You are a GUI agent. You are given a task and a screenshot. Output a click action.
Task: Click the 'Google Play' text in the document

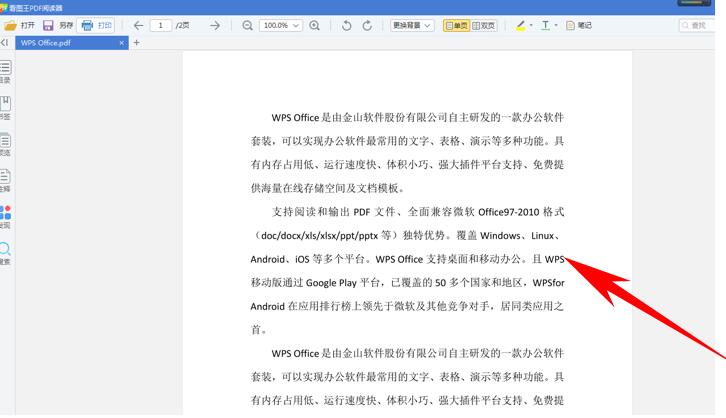(331, 283)
